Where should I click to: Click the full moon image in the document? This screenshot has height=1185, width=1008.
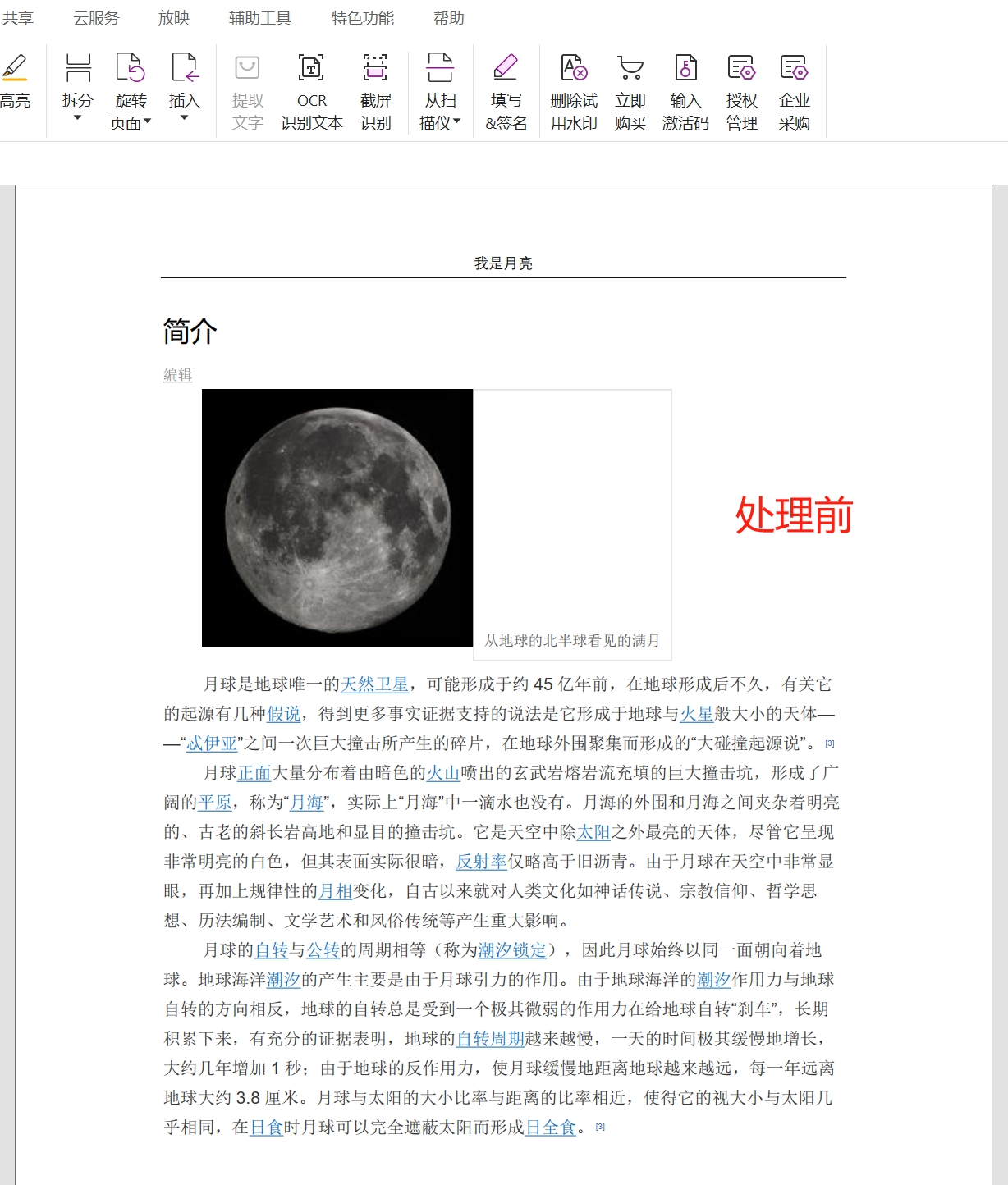click(x=338, y=517)
